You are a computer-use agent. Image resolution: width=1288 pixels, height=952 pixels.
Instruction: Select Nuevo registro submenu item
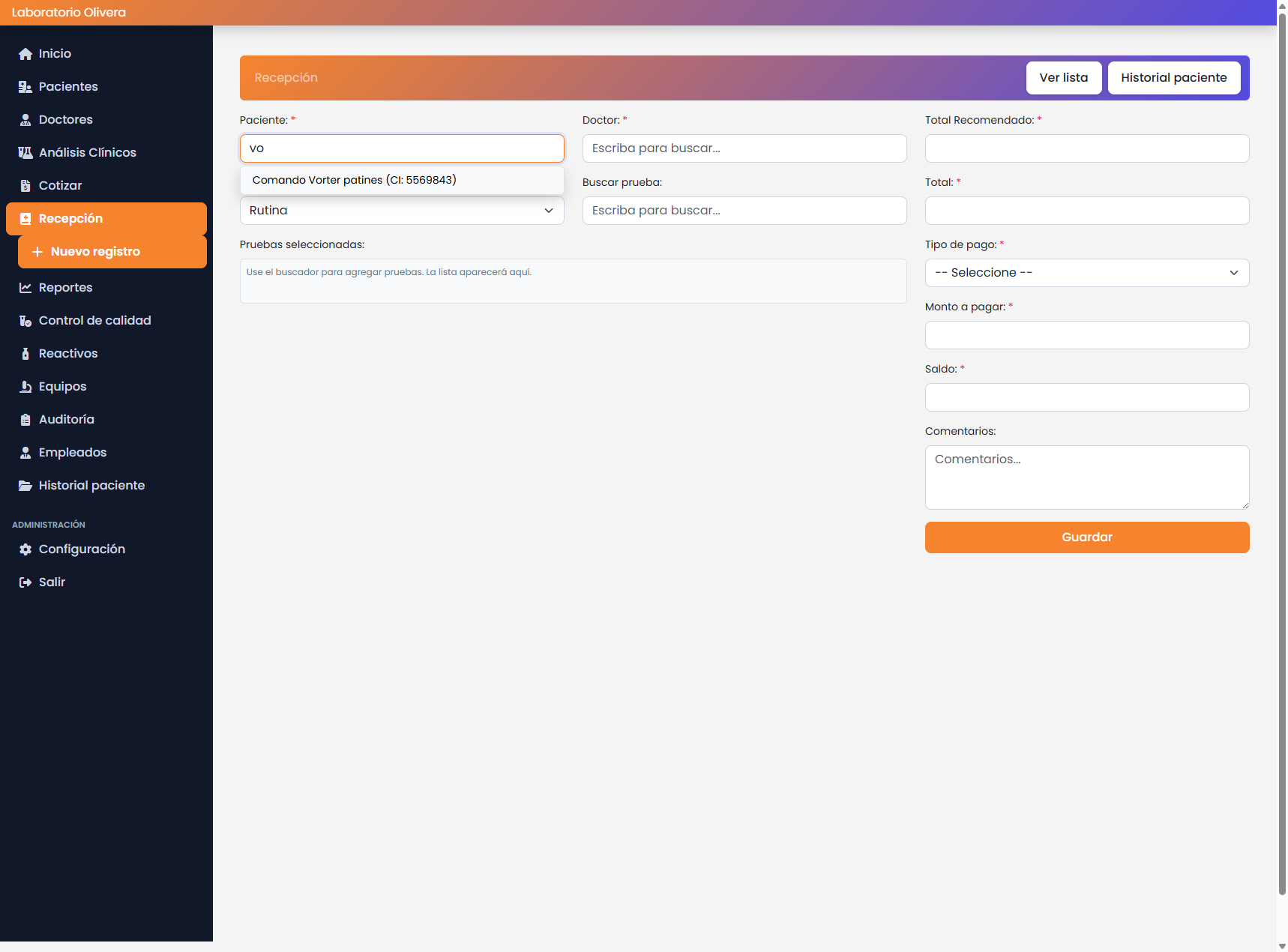pyautogui.click(x=95, y=252)
